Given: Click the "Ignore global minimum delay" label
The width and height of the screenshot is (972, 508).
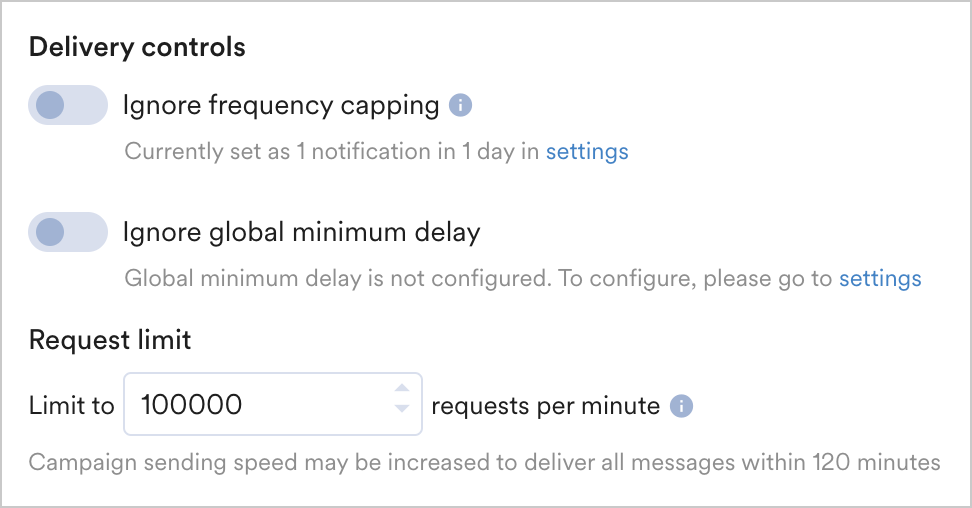Looking at the screenshot, I should tap(301, 232).
